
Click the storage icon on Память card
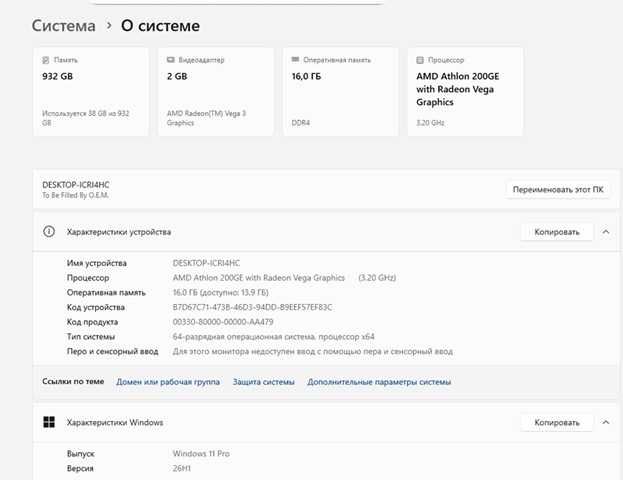[46, 60]
